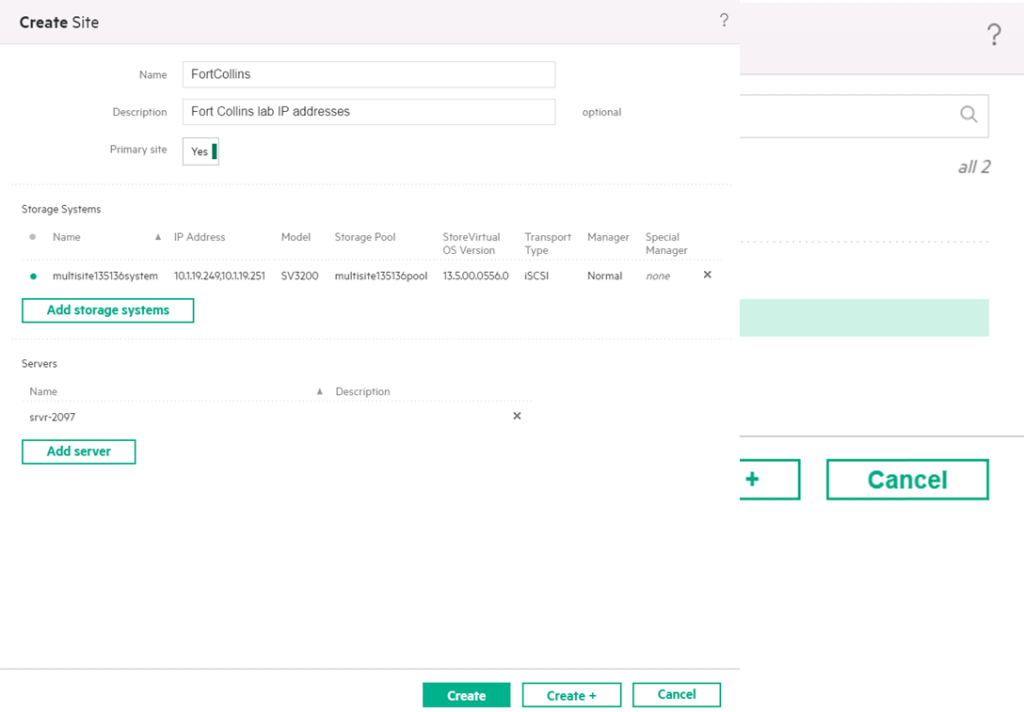Click the 'all 2' text in background window

pyautogui.click(x=974, y=167)
